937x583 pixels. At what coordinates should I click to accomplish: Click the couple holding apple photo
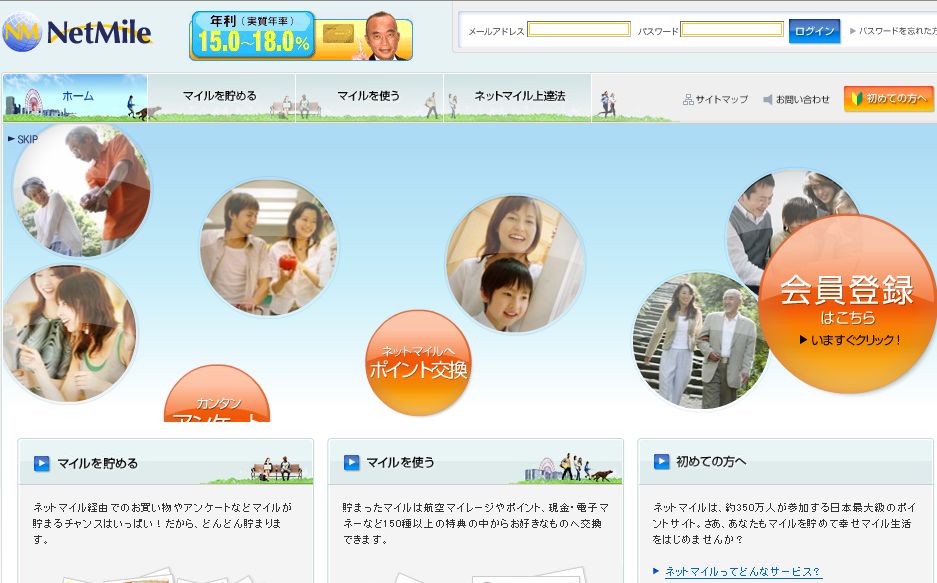coord(269,248)
